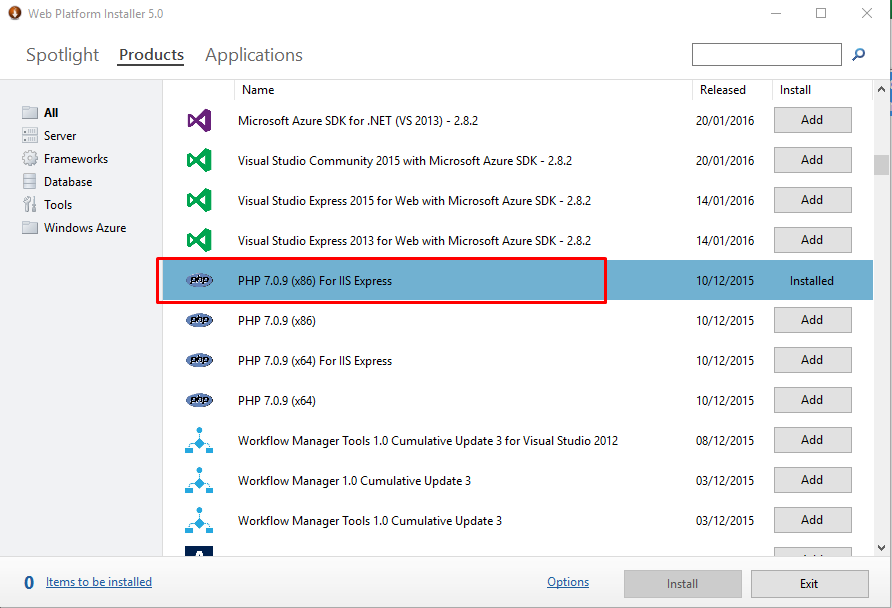The width and height of the screenshot is (892, 608).
Task: Select the Windows Azure category
Action: tap(85, 228)
